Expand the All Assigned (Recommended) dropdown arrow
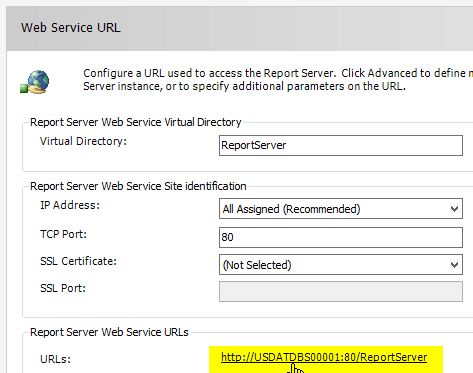Viewport: 473px width, 373px height. (x=454, y=209)
